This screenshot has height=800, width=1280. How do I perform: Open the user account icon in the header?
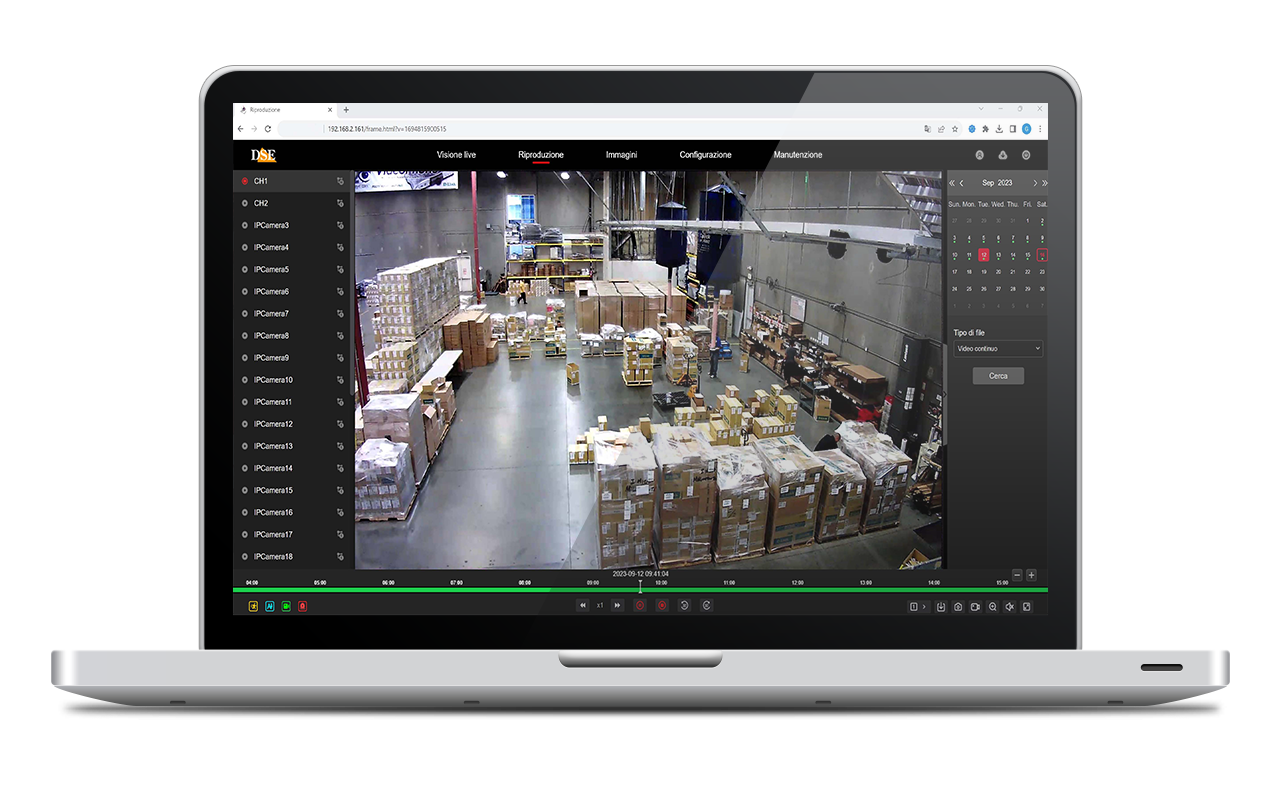click(980, 155)
